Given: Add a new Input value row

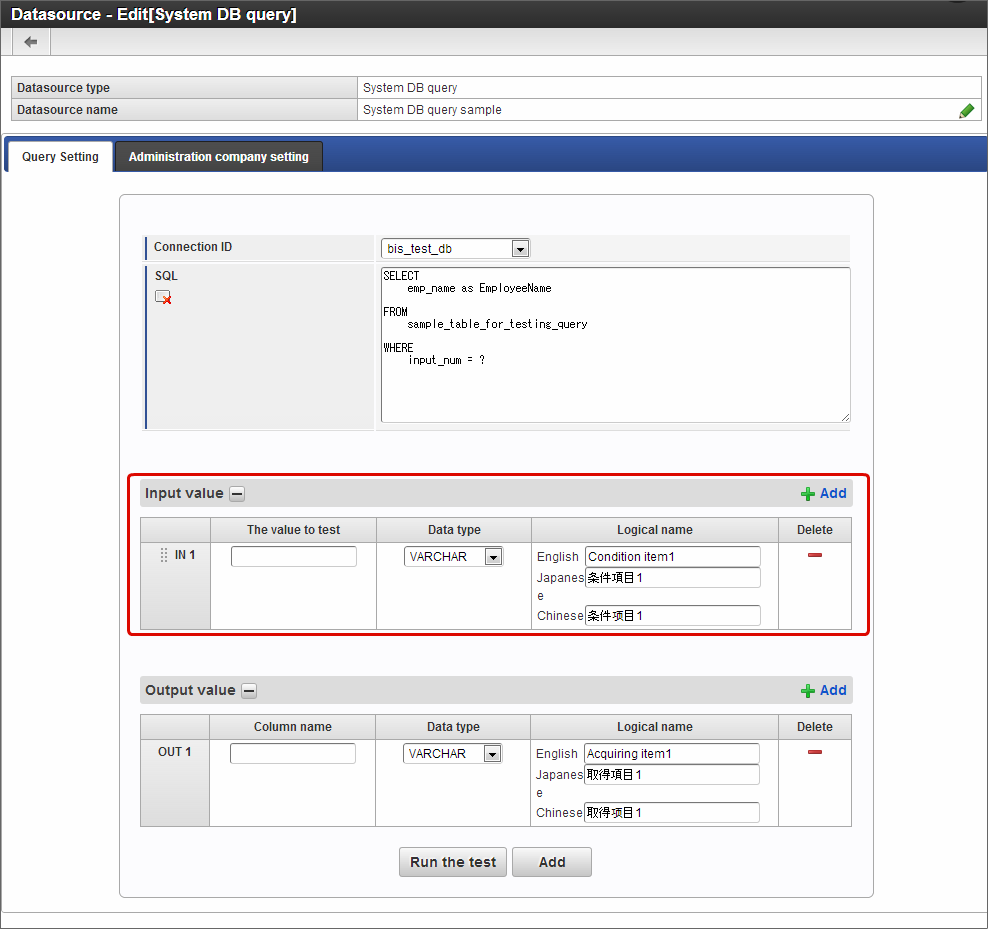Looking at the screenshot, I should 824,493.
